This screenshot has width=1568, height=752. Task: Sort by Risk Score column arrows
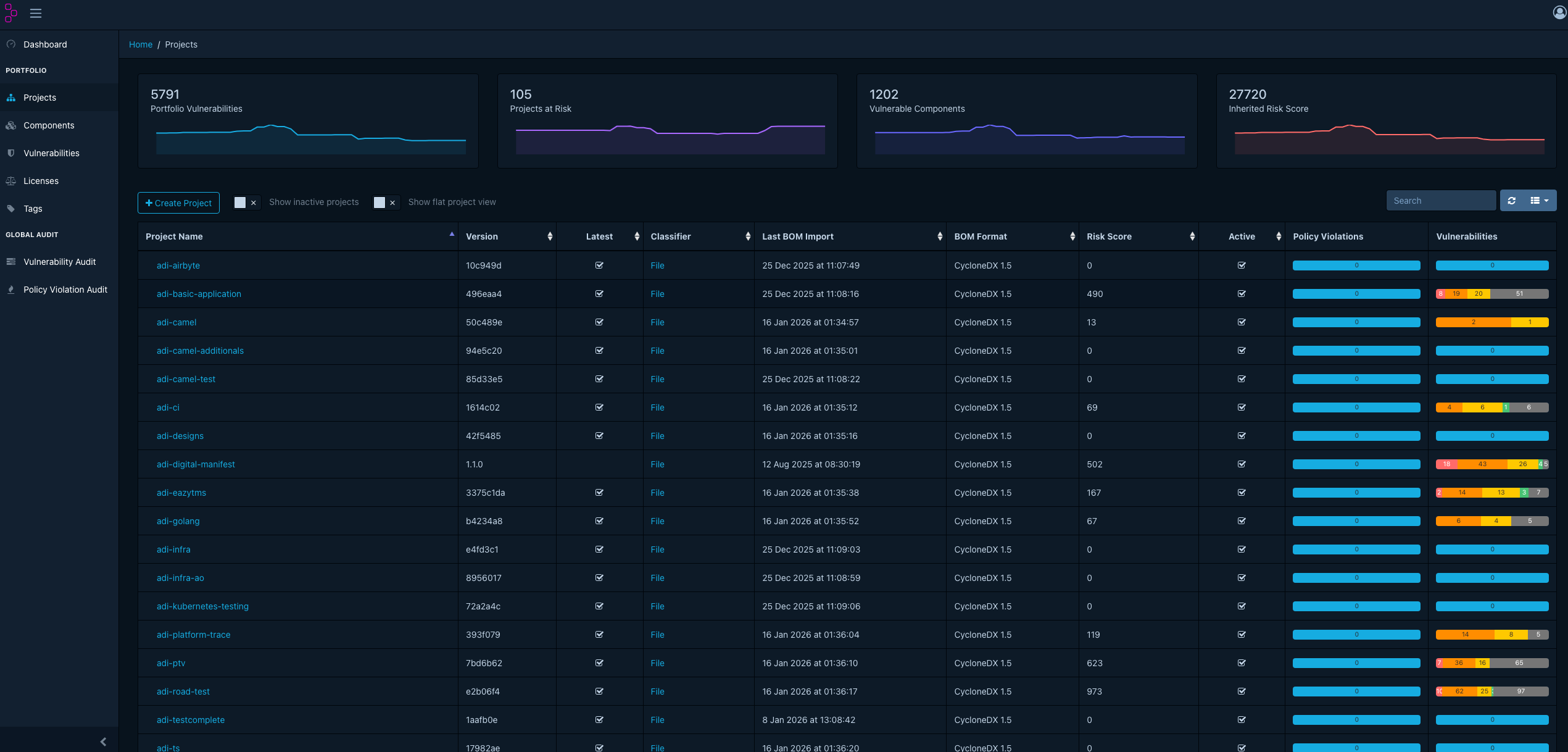[x=1192, y=236]
